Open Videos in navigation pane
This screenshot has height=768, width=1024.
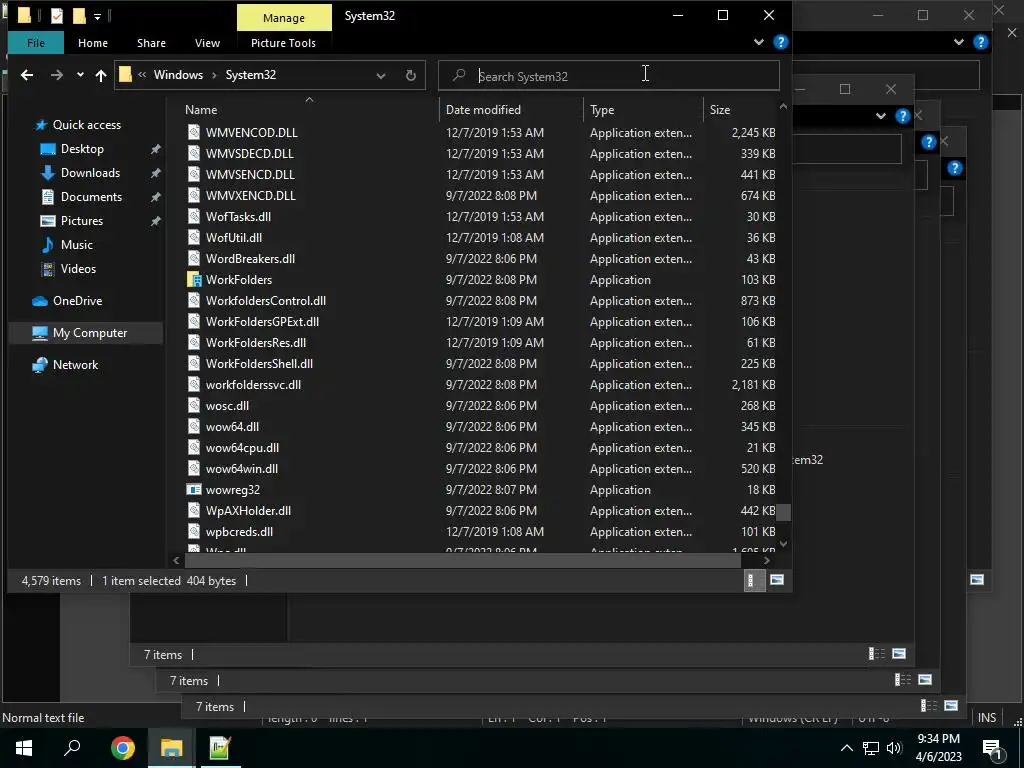(78, 269)
